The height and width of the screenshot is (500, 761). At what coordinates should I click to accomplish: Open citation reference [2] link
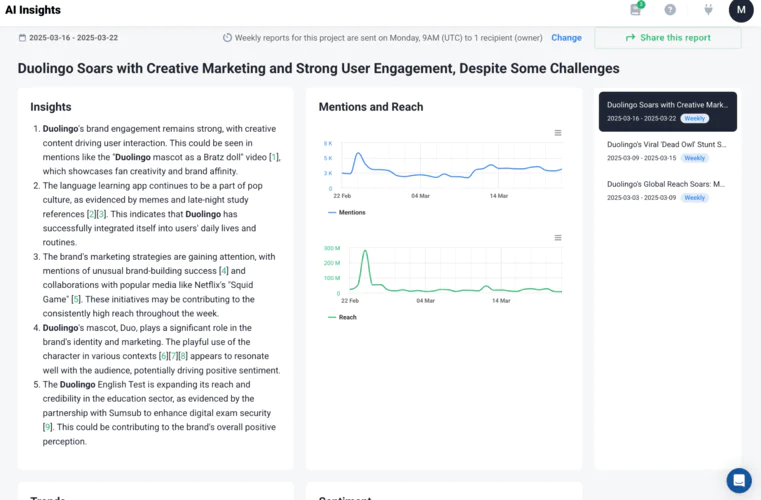coord(91,214)
